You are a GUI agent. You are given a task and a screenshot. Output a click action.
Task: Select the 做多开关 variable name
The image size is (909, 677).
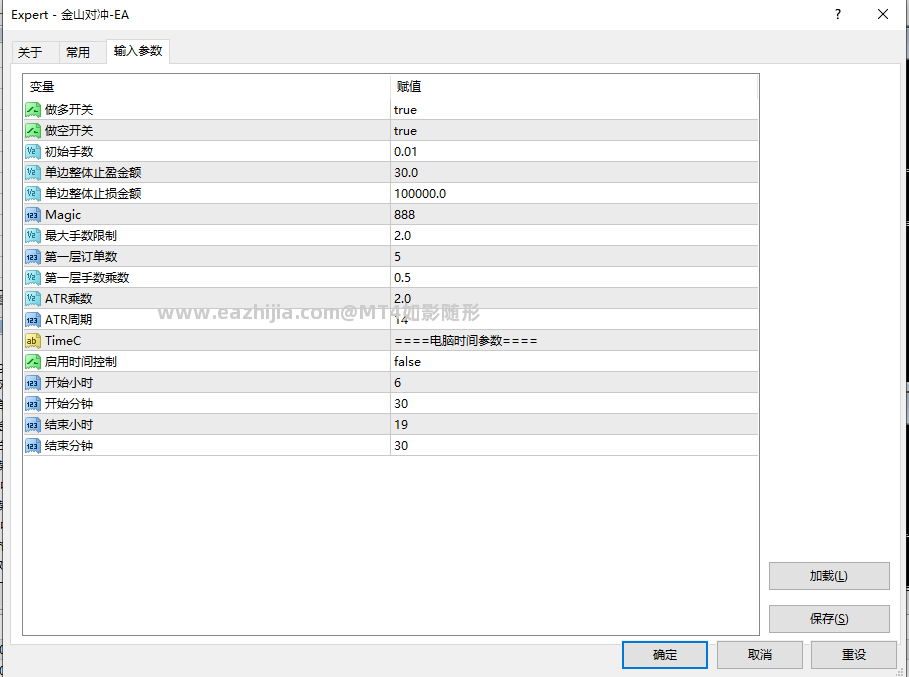69,110
